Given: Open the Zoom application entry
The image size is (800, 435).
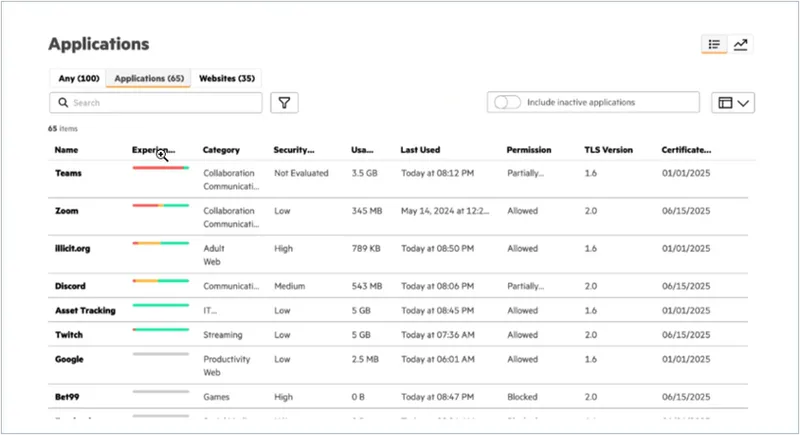Looking at the screenshot, I should tap(67, 211).
